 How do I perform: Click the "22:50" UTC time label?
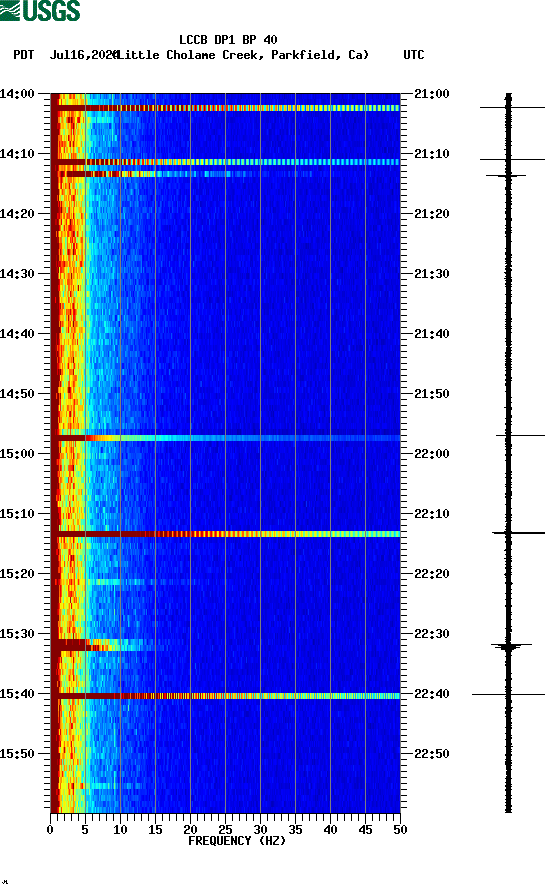click(x=432, y=753)
